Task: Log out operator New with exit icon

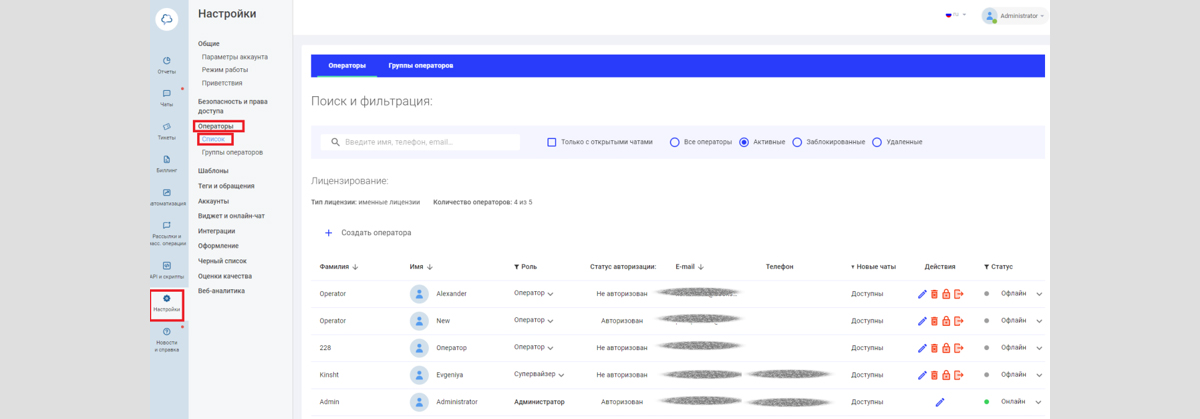Action: tap(959, 321)
